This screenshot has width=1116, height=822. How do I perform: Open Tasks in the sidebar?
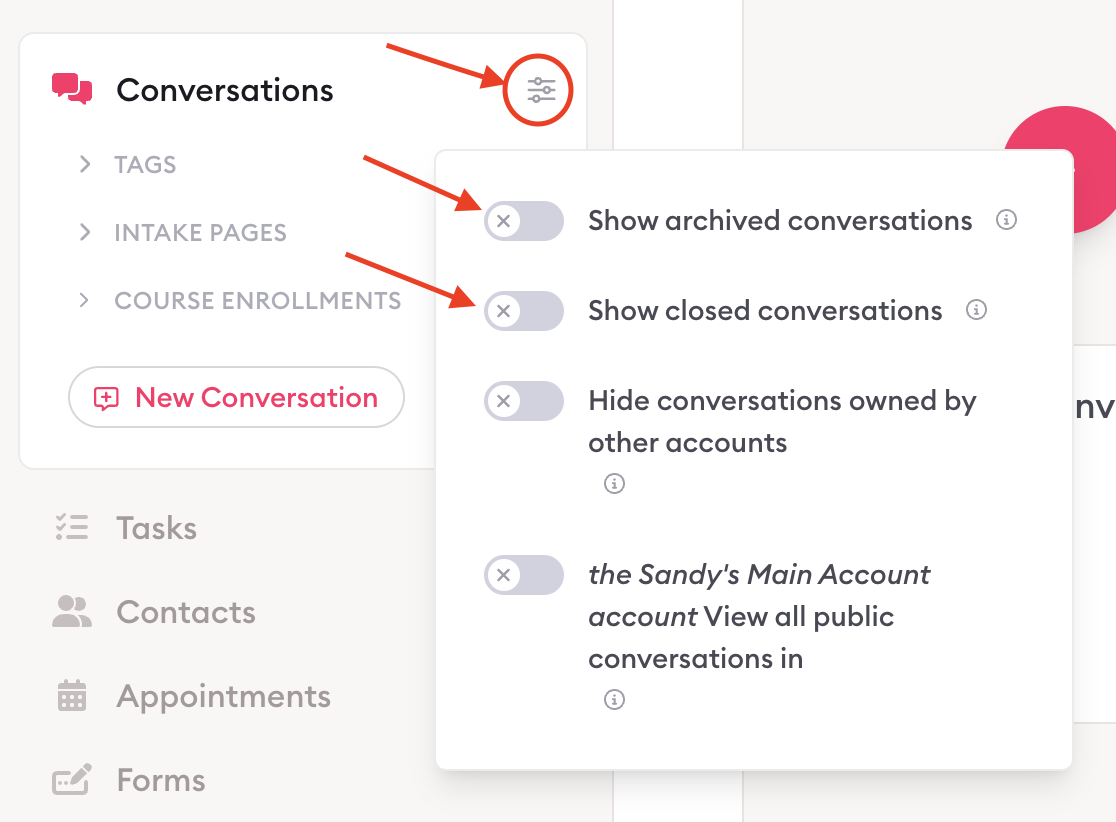coord(156,528)
